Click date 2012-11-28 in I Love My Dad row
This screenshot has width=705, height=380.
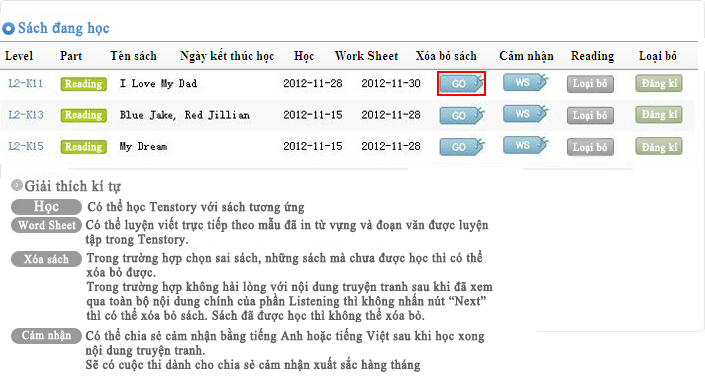coord(313,83)
